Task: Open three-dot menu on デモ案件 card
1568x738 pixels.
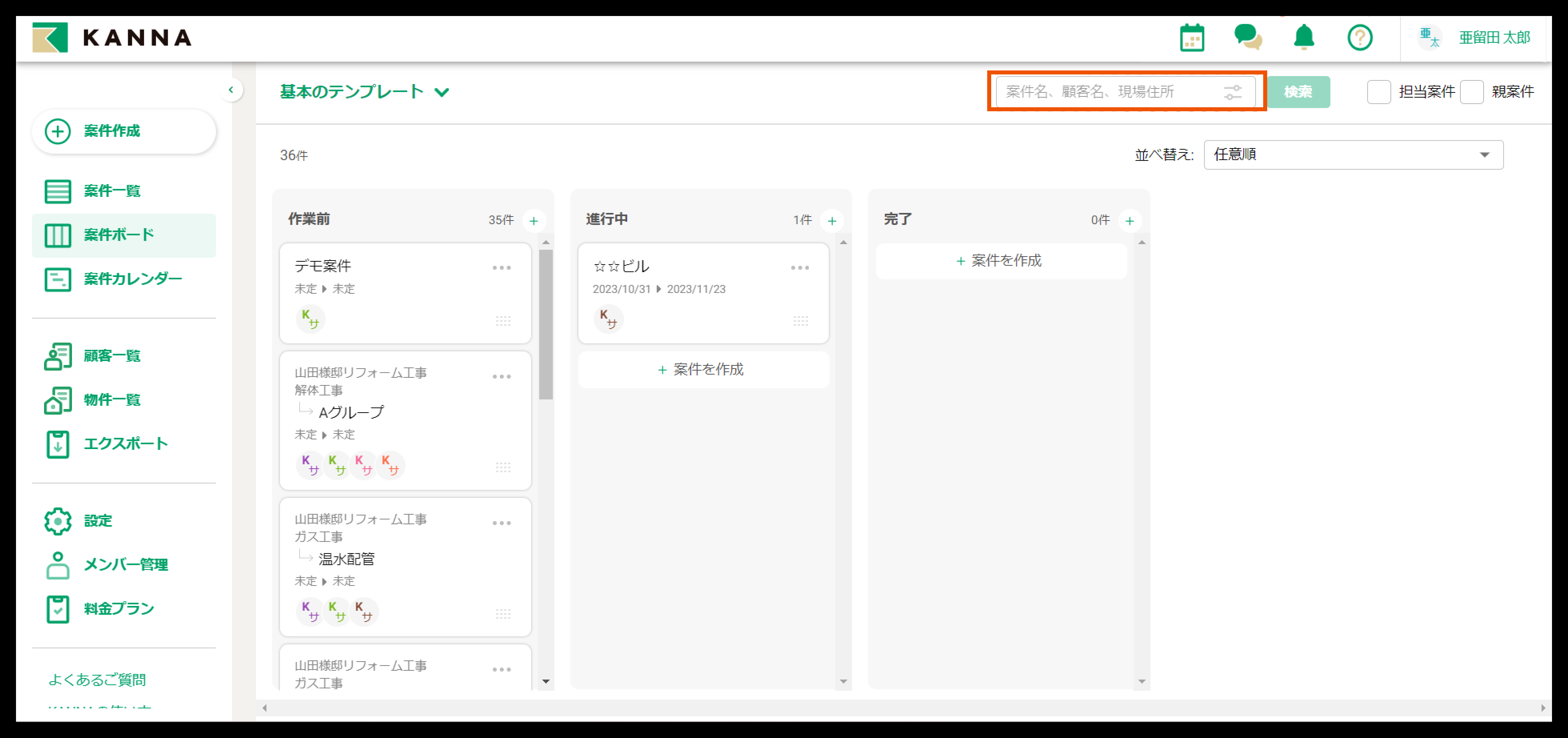Action: 502,268
